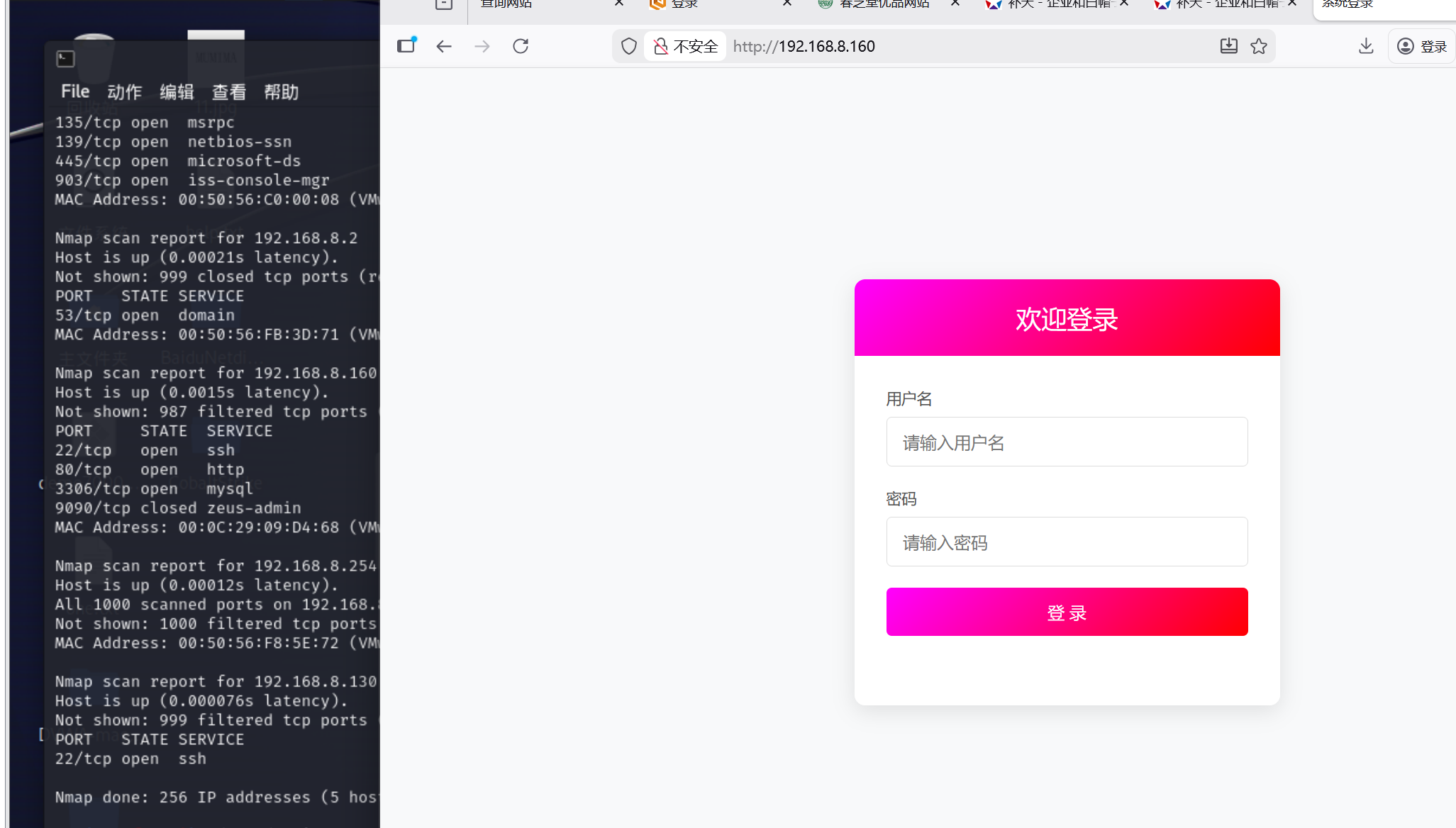Open the 动作 terminal menu
Viewport: 1456px width, 828px height.
click(125, 92)
